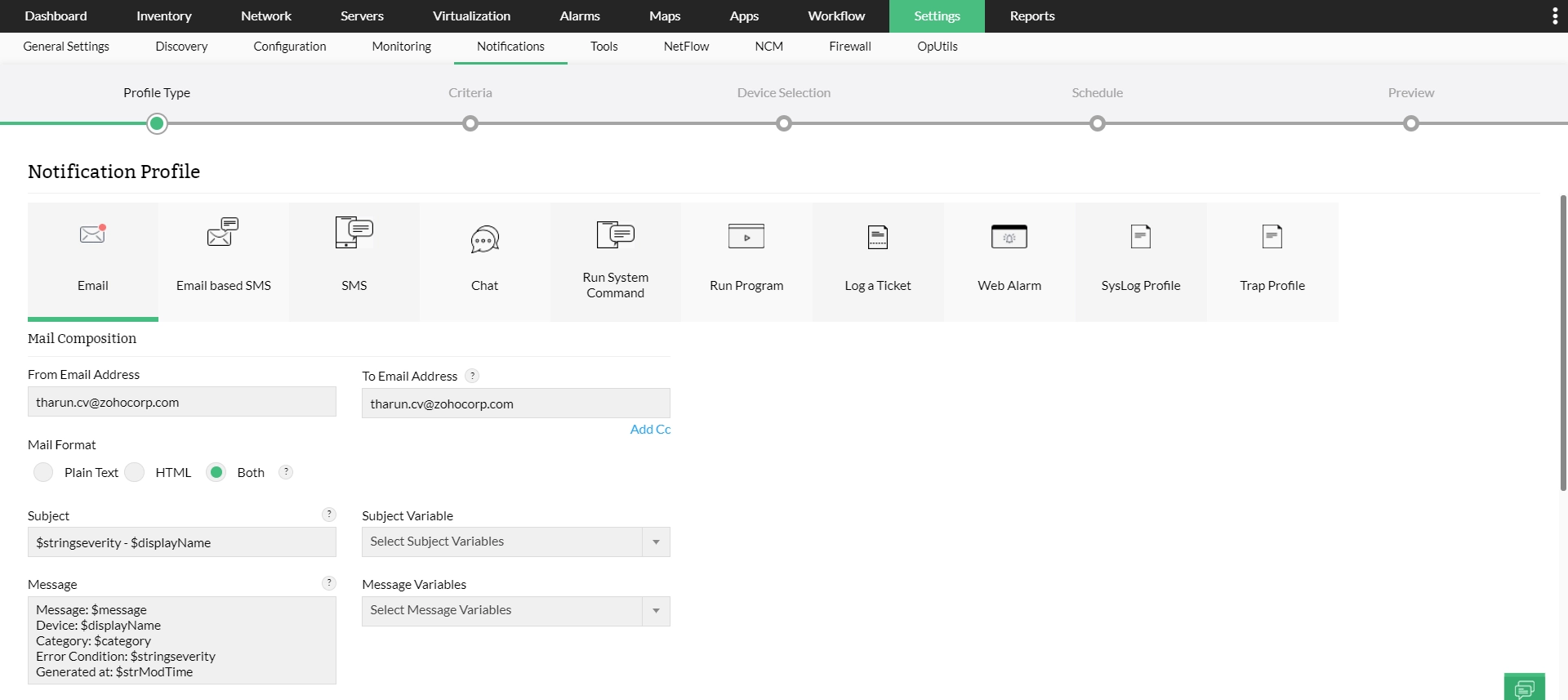Open the Reports menu
The width and height of the screenshot is (1568, 700).
click(x=1032, y=16)
